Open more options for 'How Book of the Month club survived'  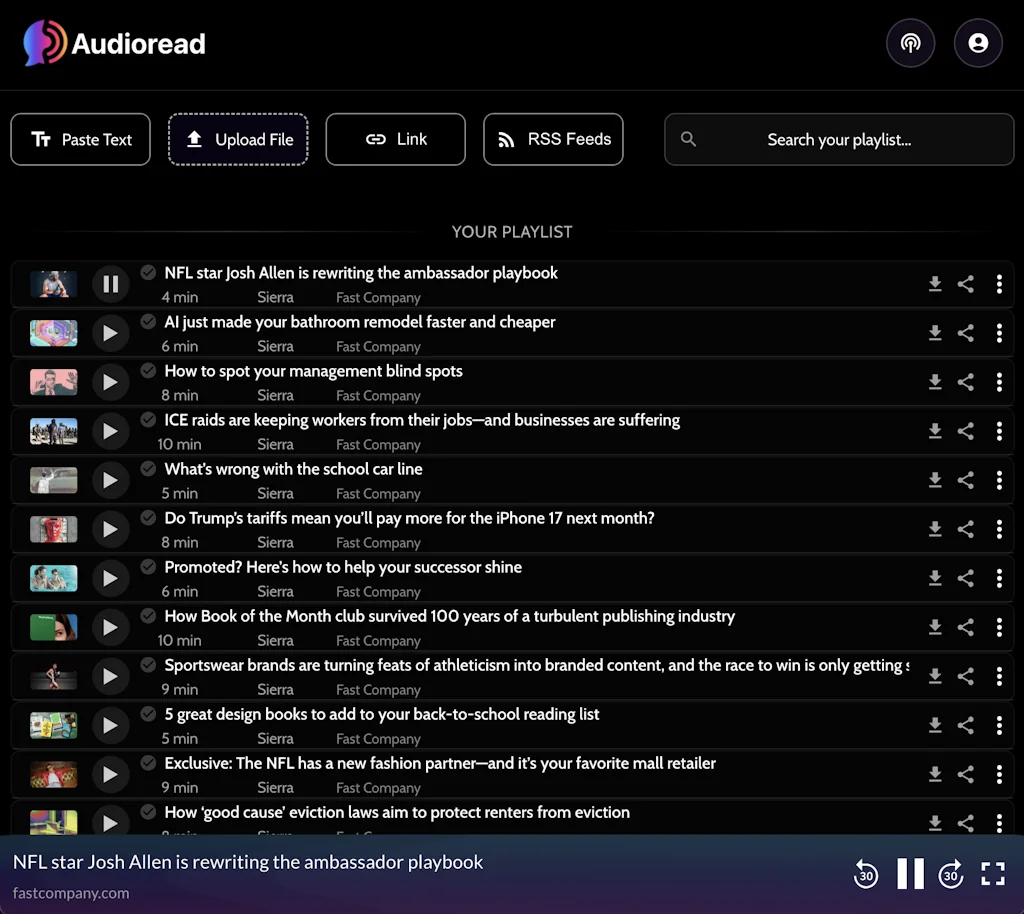point(999,627)
